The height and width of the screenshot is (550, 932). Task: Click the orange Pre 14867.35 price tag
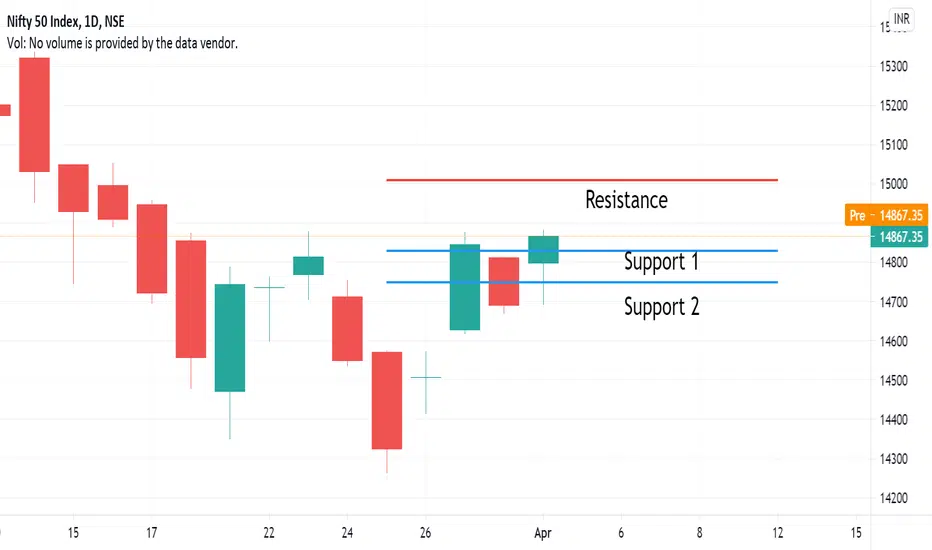[886, 215]
